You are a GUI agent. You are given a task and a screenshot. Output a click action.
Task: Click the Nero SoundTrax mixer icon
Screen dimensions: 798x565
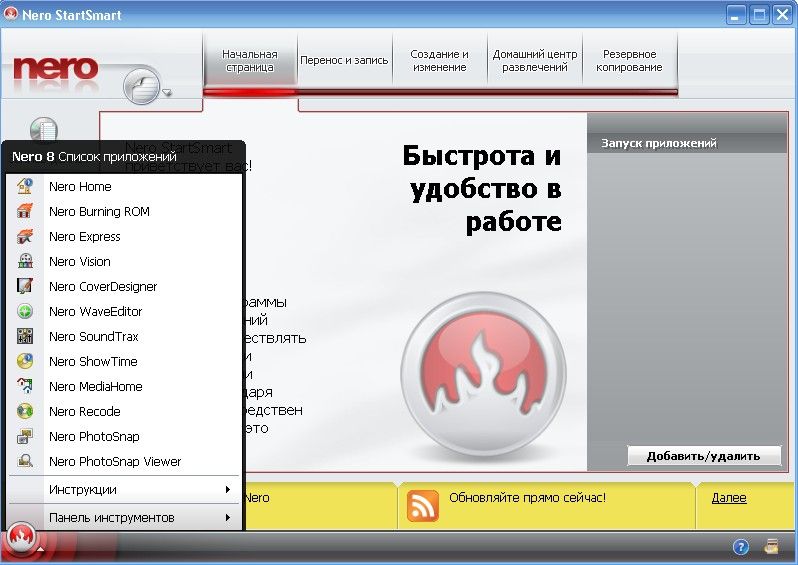(24, 336)
